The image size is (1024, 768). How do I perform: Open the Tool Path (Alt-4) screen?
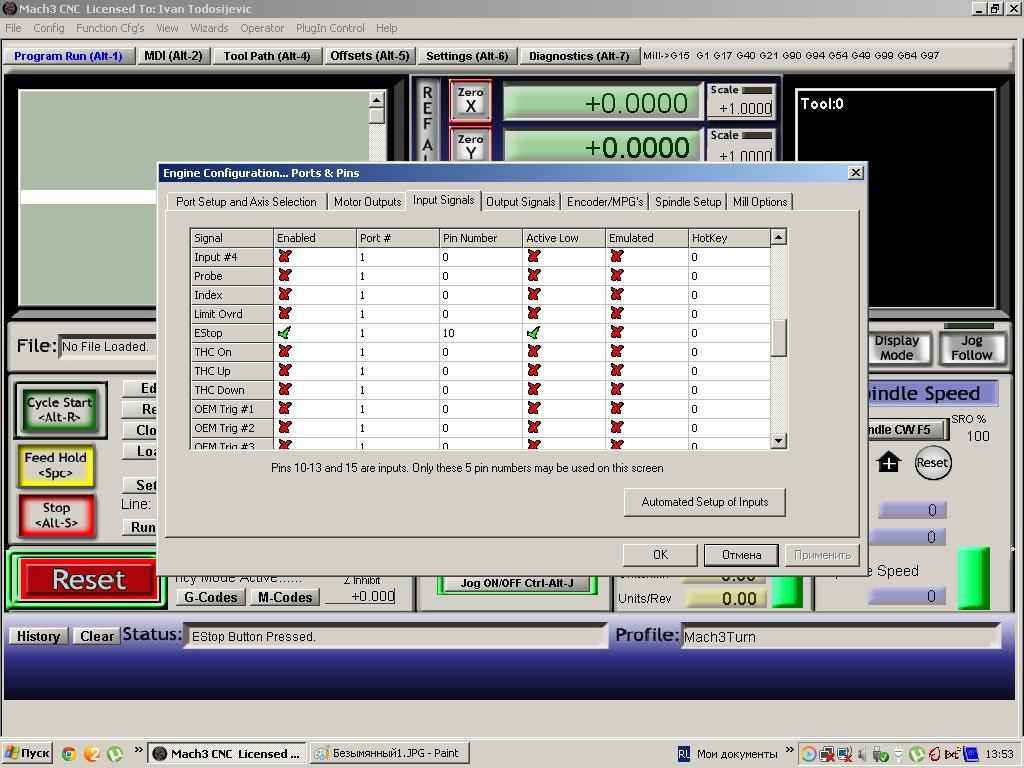click(266, 56)
